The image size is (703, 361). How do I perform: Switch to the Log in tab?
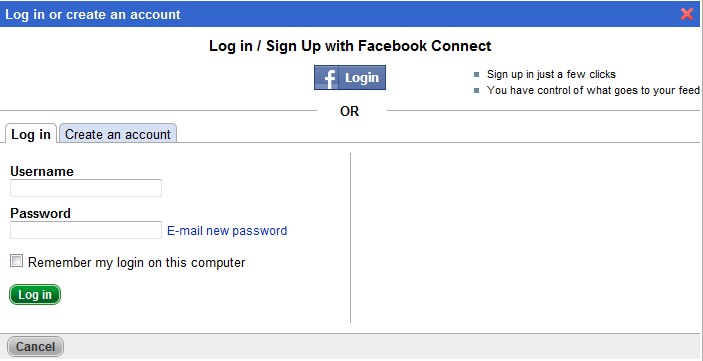(30, 134)
